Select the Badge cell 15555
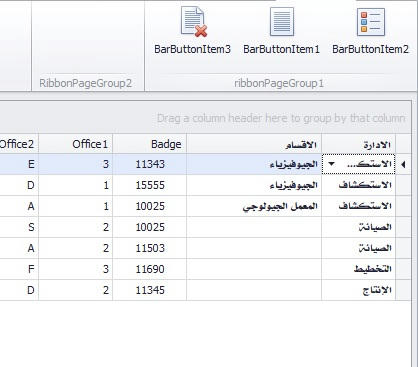The height and width of the screenshot is (367, 418). coord(150,185)
